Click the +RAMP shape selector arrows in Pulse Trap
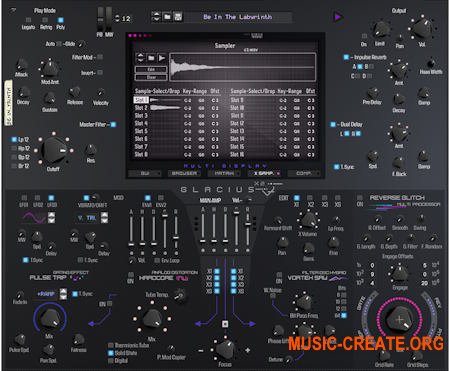The width and height of the screenshot is (450, 371). point(63,294)
